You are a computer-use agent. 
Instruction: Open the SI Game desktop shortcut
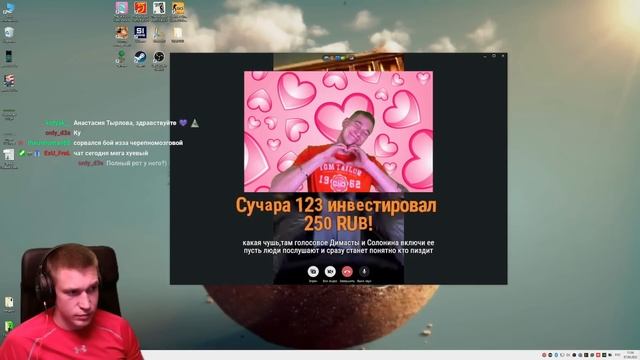(x=140, y=32)
